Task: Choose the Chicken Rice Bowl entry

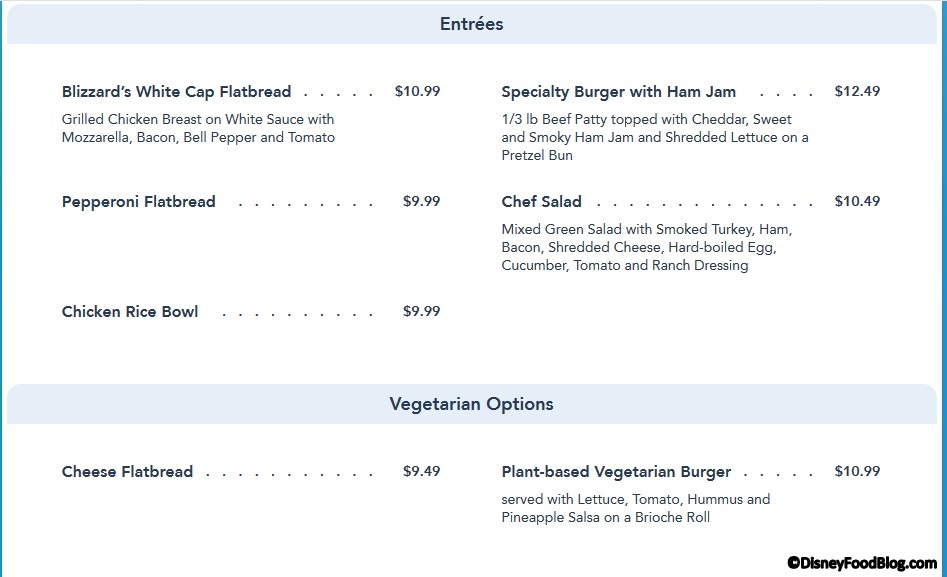Action: click(130, 312)
